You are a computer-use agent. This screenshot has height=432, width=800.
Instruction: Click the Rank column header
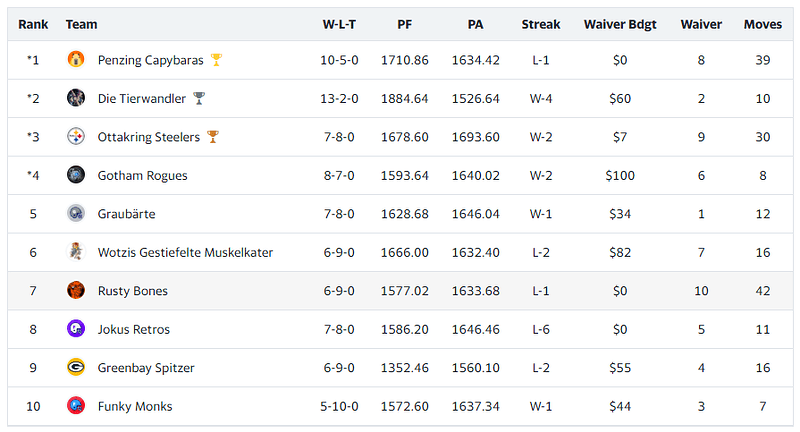33,24
